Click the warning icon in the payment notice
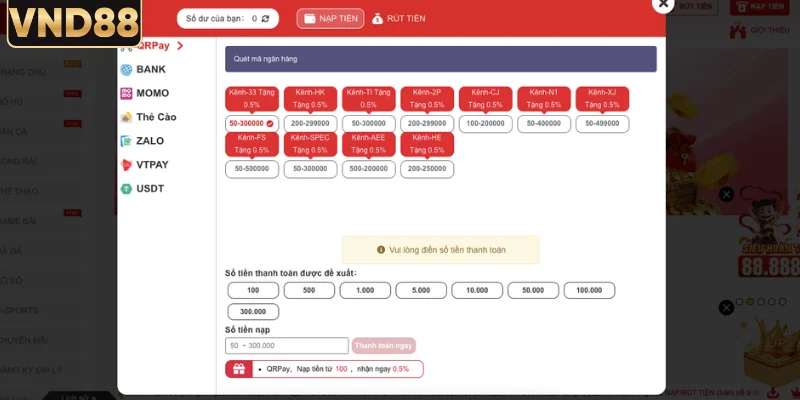Screen dimensions: 800x400 pyautogui.click(x=381, y=249)
